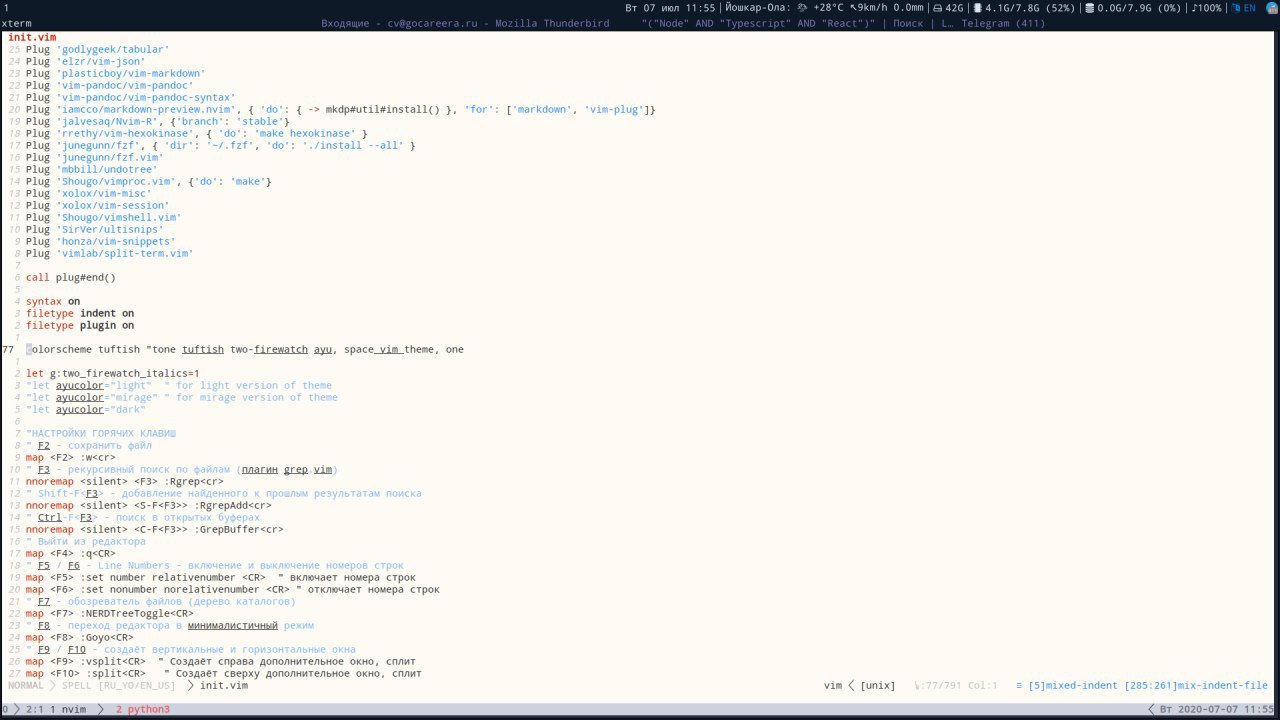Click the SPELL [RU_YO/EN_US] statusline segment
Screen dimensions: 1280x720
118,685
